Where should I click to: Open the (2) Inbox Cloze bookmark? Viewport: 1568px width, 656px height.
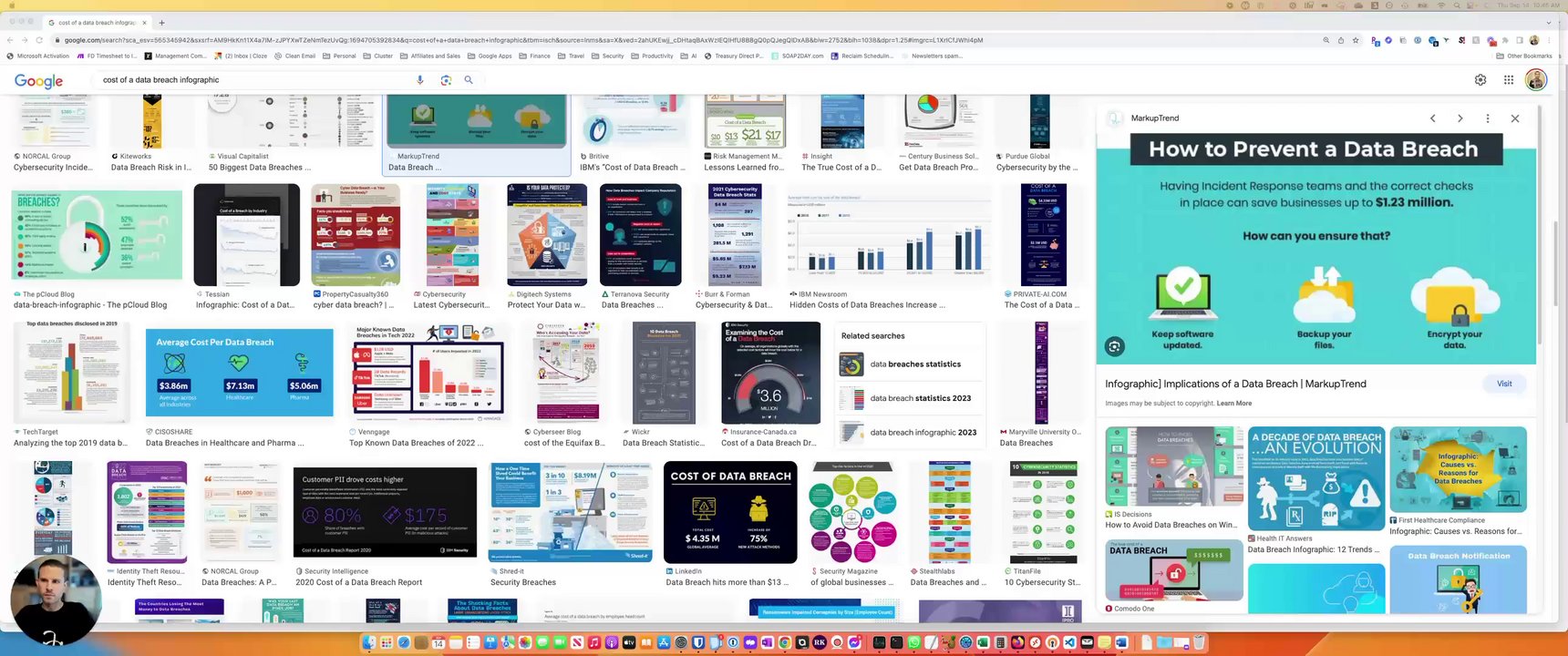click(242, 56)
